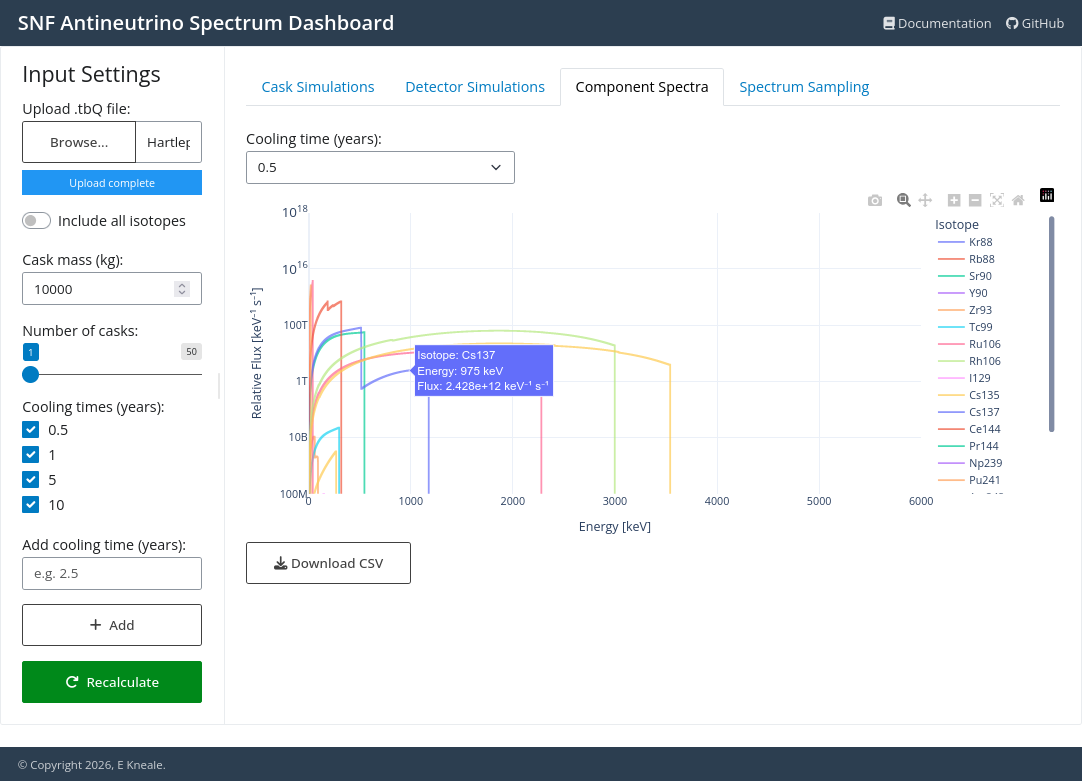
Task: Toggle I129 trace in legend
Action: tap(964, 378)
